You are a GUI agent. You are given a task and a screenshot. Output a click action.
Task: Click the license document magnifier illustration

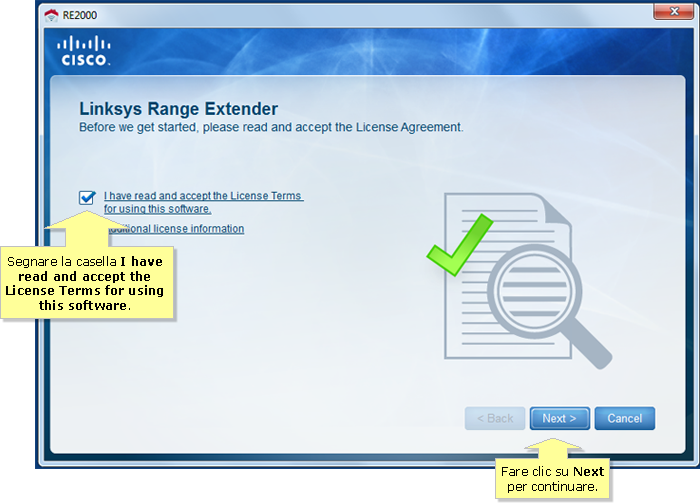519,280
